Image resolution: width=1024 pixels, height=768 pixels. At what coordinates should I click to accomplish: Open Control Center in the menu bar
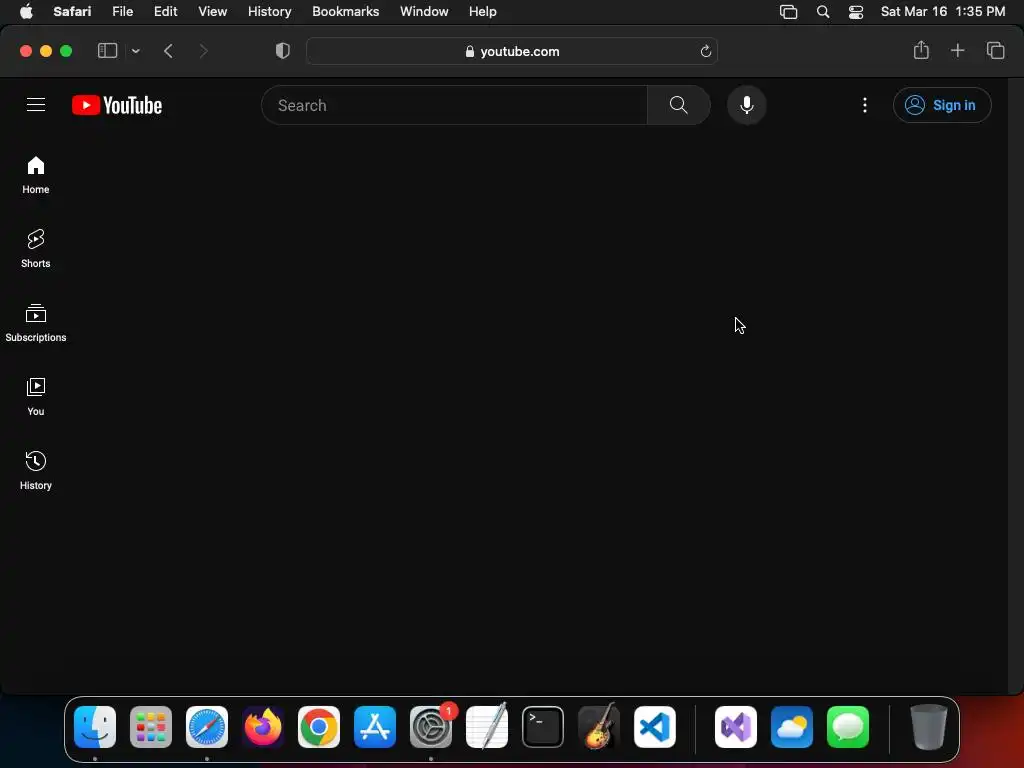click(856, 12)
